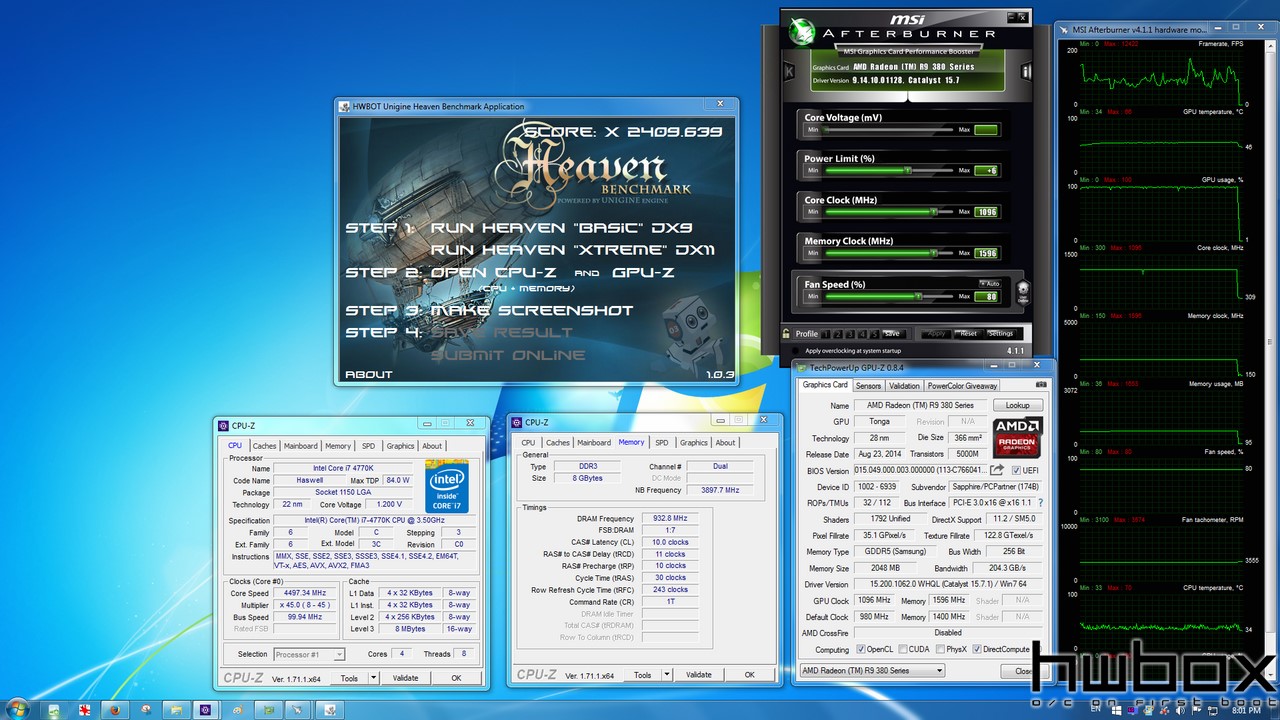Viewport: 1280px width, 720px height.
Task: Open the Afterburner Settings button
Action: tap(1001, 333)
